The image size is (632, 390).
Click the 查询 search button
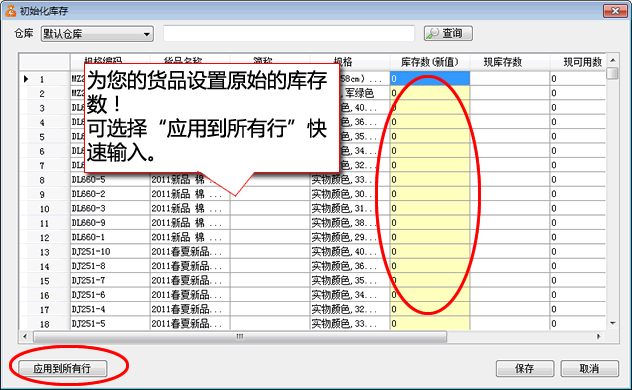448,33
